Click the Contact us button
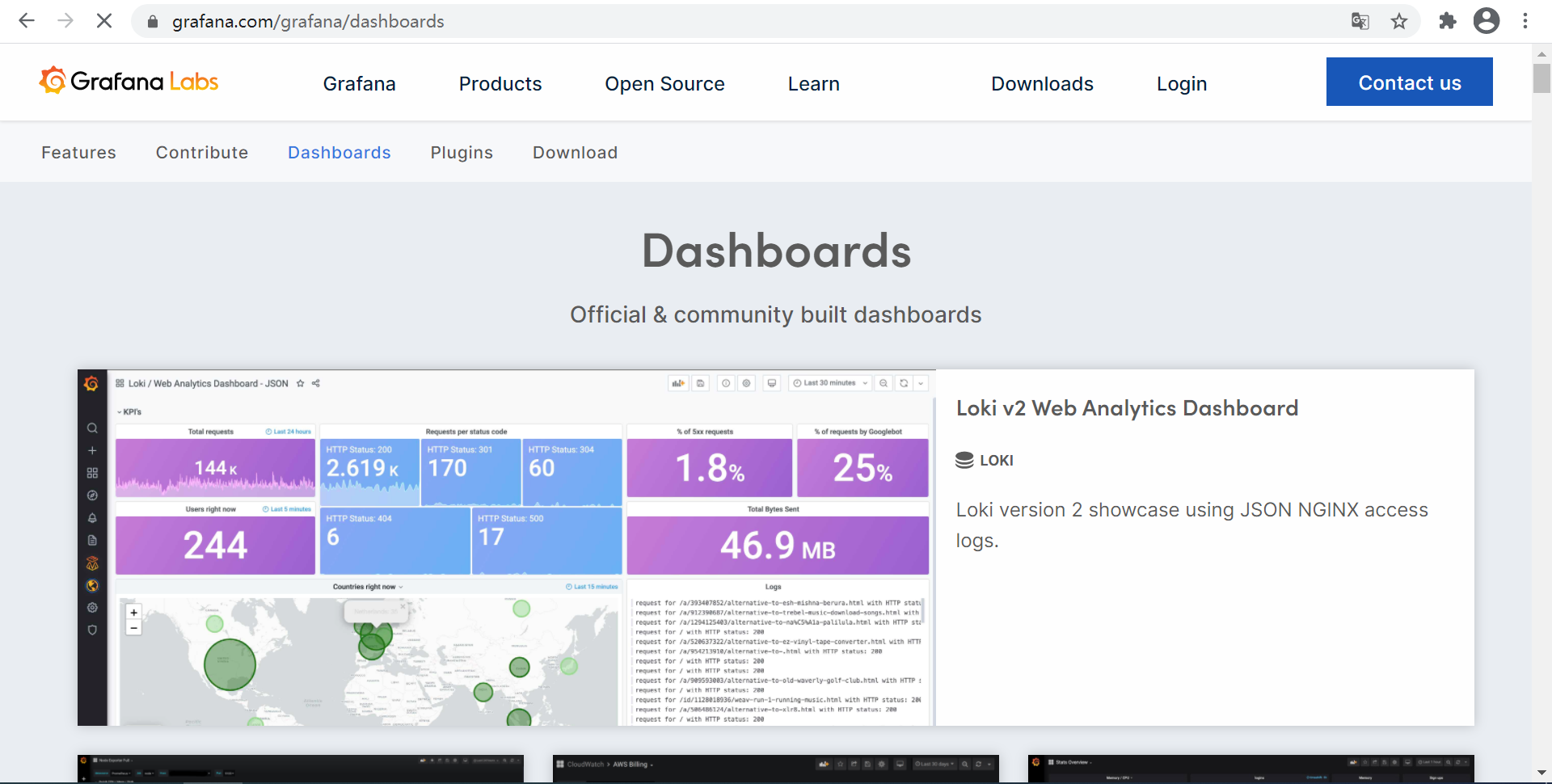1552x784 pixels. coord(1410,82)
